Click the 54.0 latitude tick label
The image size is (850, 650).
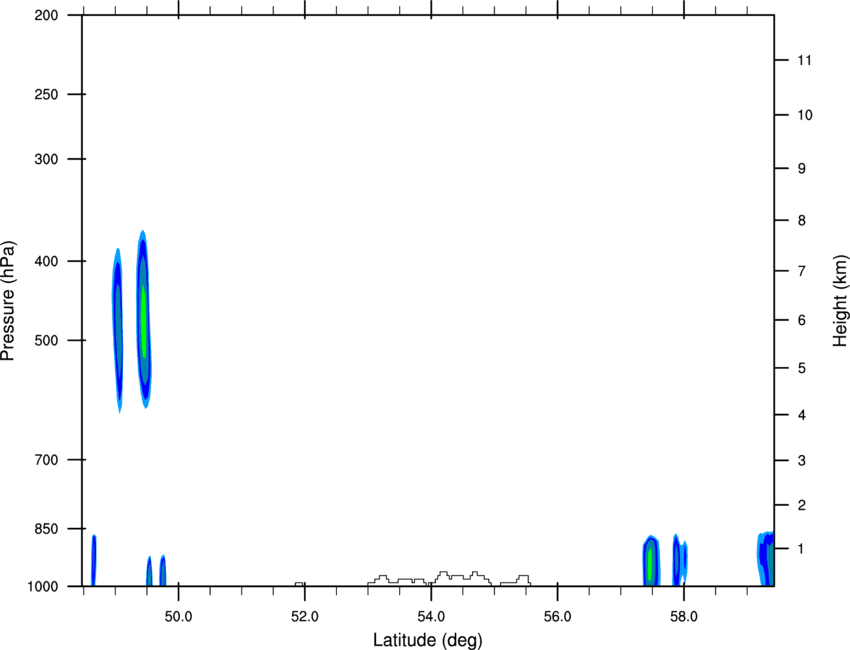point(431,617)
